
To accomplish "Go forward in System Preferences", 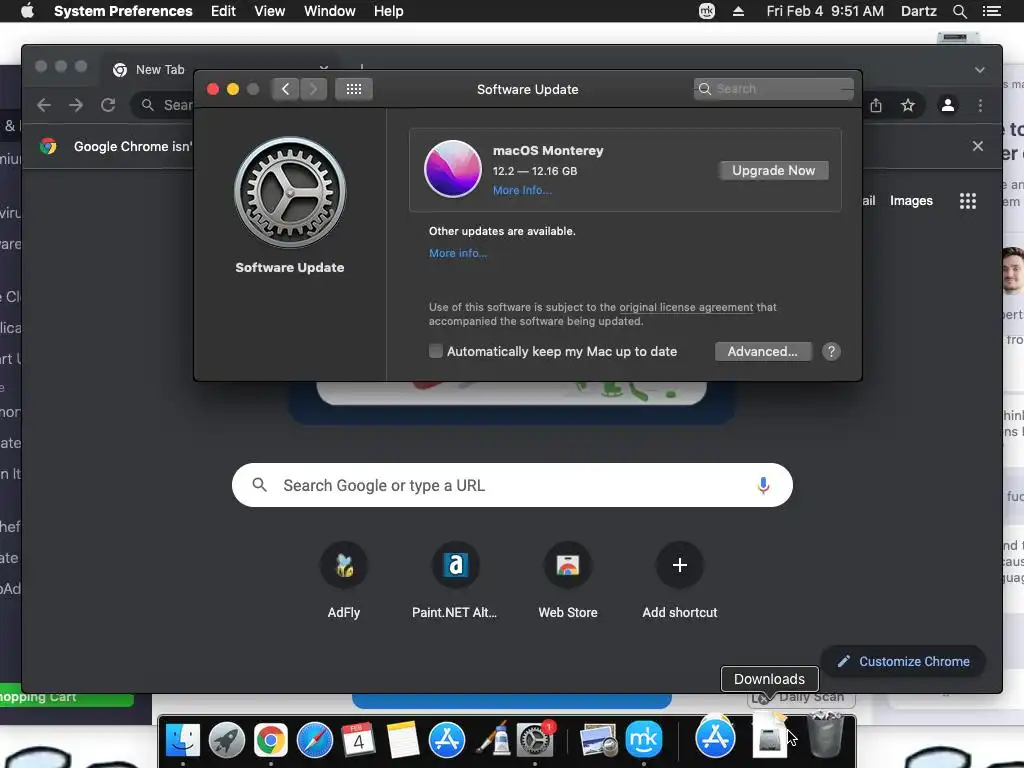I will pyautogui.click(x=313, y=89).
